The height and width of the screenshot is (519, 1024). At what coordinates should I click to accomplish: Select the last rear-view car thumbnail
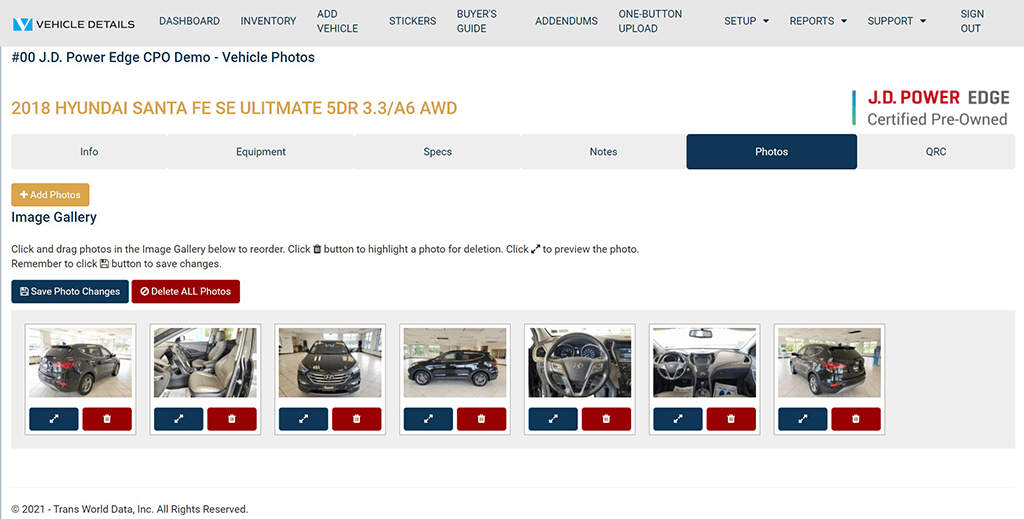click(x=829, y=362)
